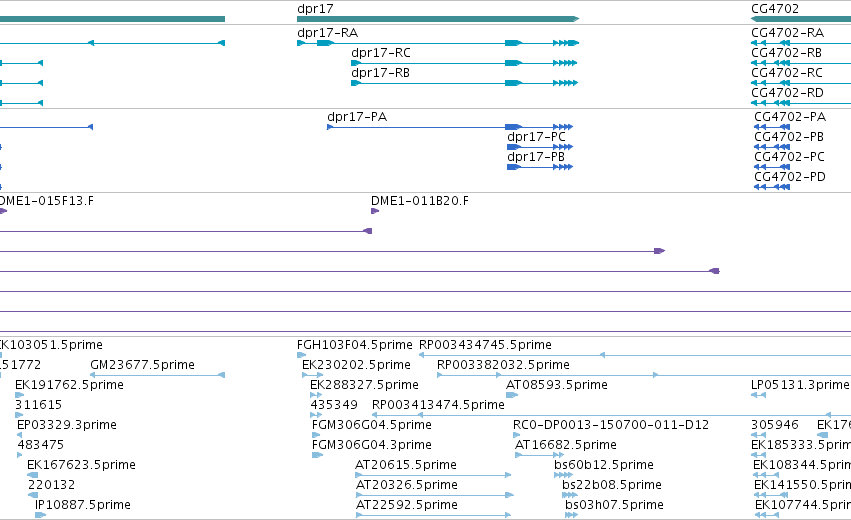Select the RP003434745.5prime EST label
851x520 pixels.
pos(485,345)
